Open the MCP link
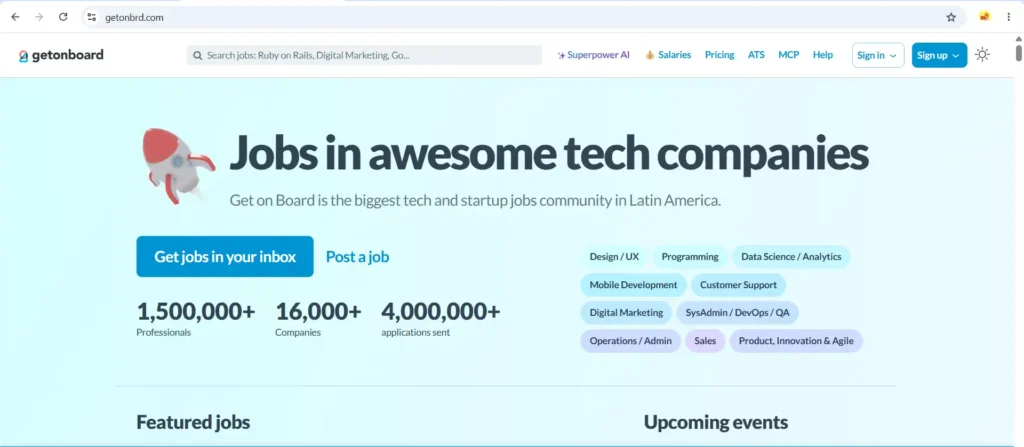The width and height of the screenshot is (1024, 447). (x=788, y=56)
